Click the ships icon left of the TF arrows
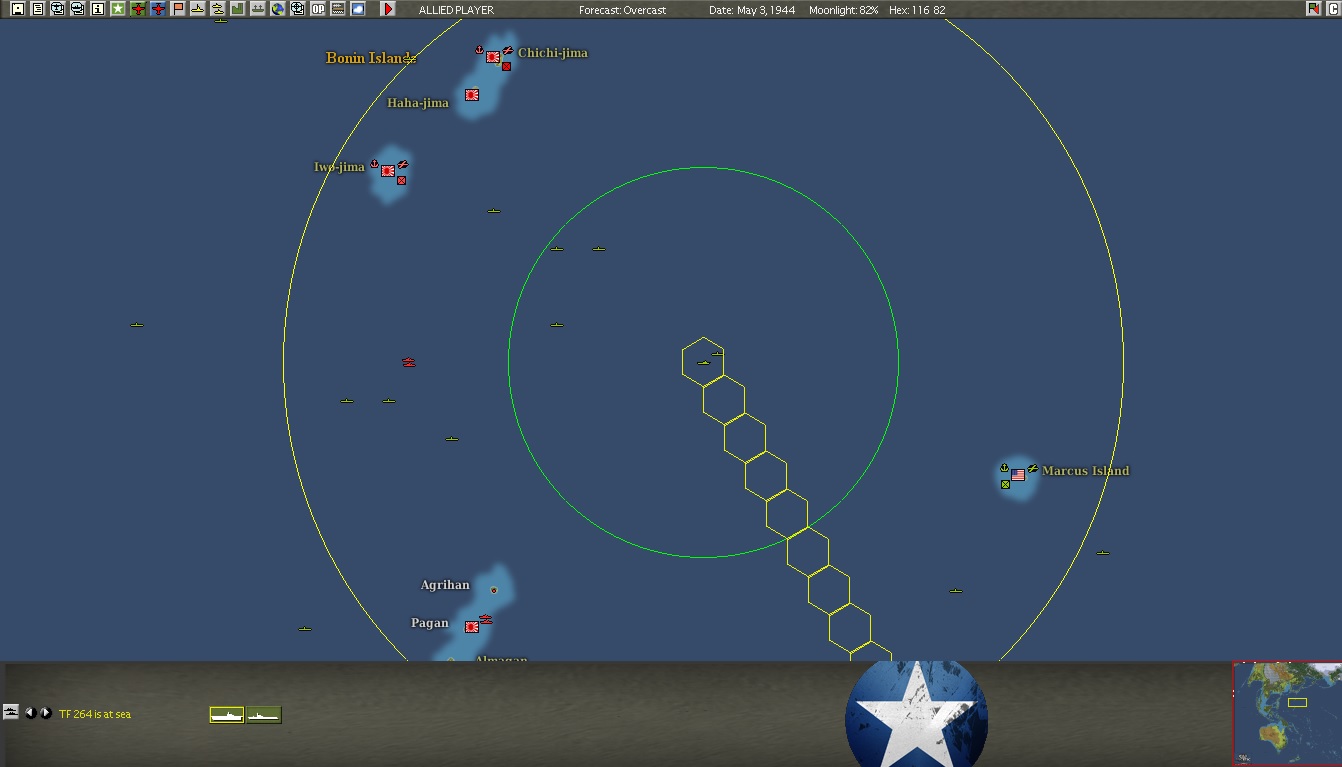1342x767 pixels. click(11, 712)
